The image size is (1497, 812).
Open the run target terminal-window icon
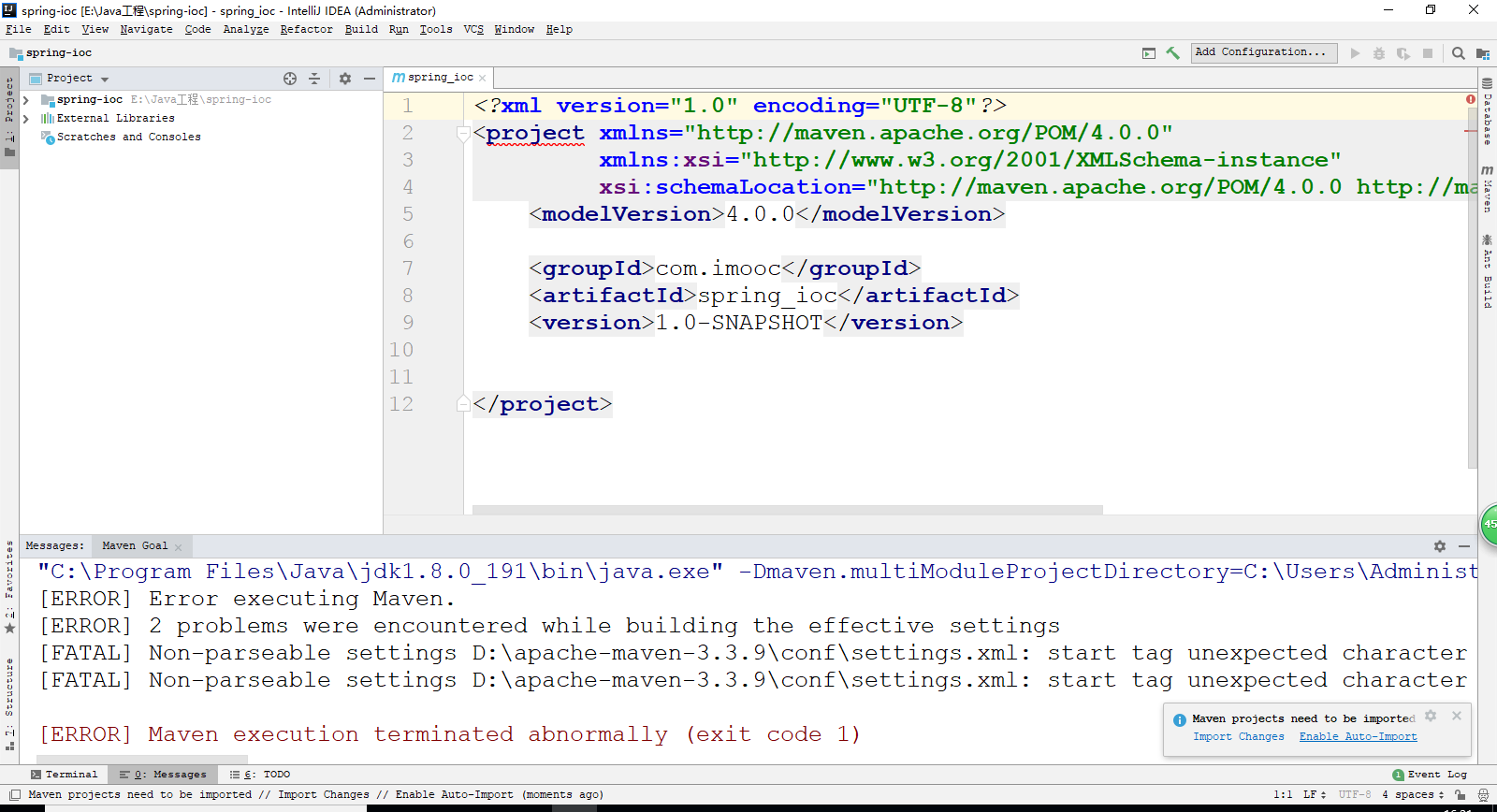(1149, 53)
